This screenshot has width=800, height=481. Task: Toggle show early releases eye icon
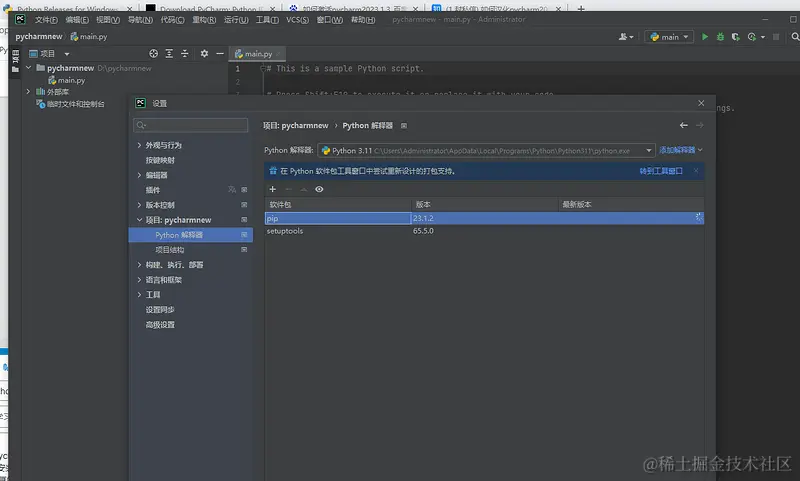click(x=319, y=189)
